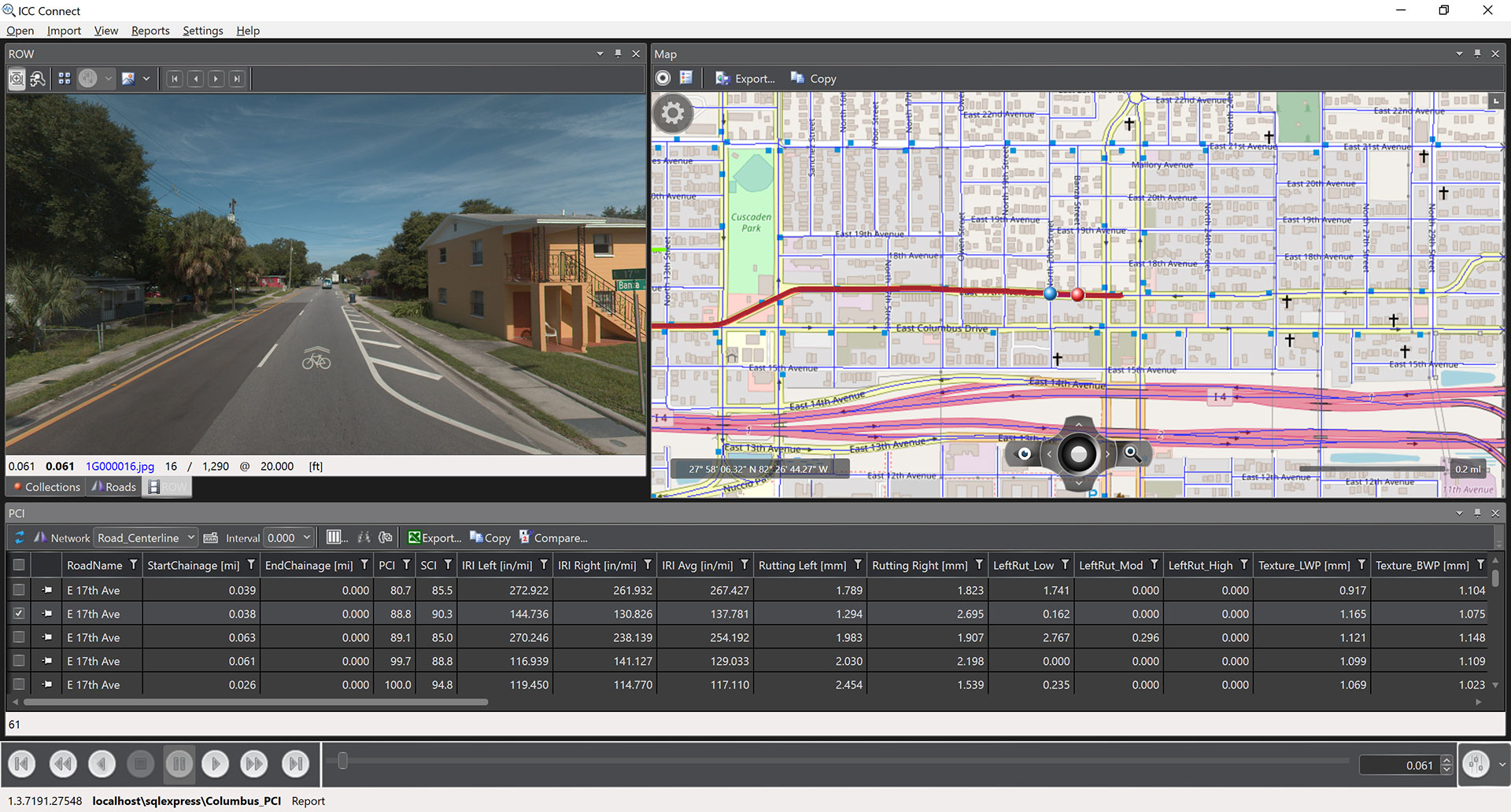Click Export... in the Map toolbar
The height and width of the screenshot is (812, 1511).
point(745,79)
